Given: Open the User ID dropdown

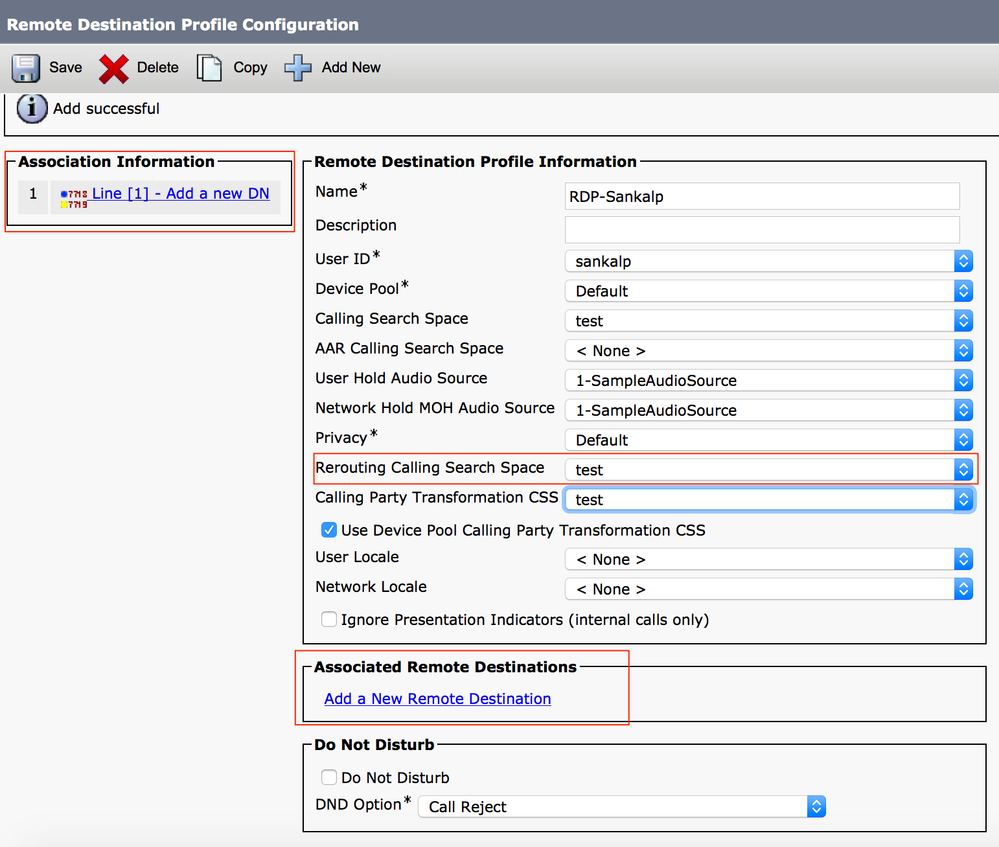Looking at the screenshot, I should click(x=768, y=261).
